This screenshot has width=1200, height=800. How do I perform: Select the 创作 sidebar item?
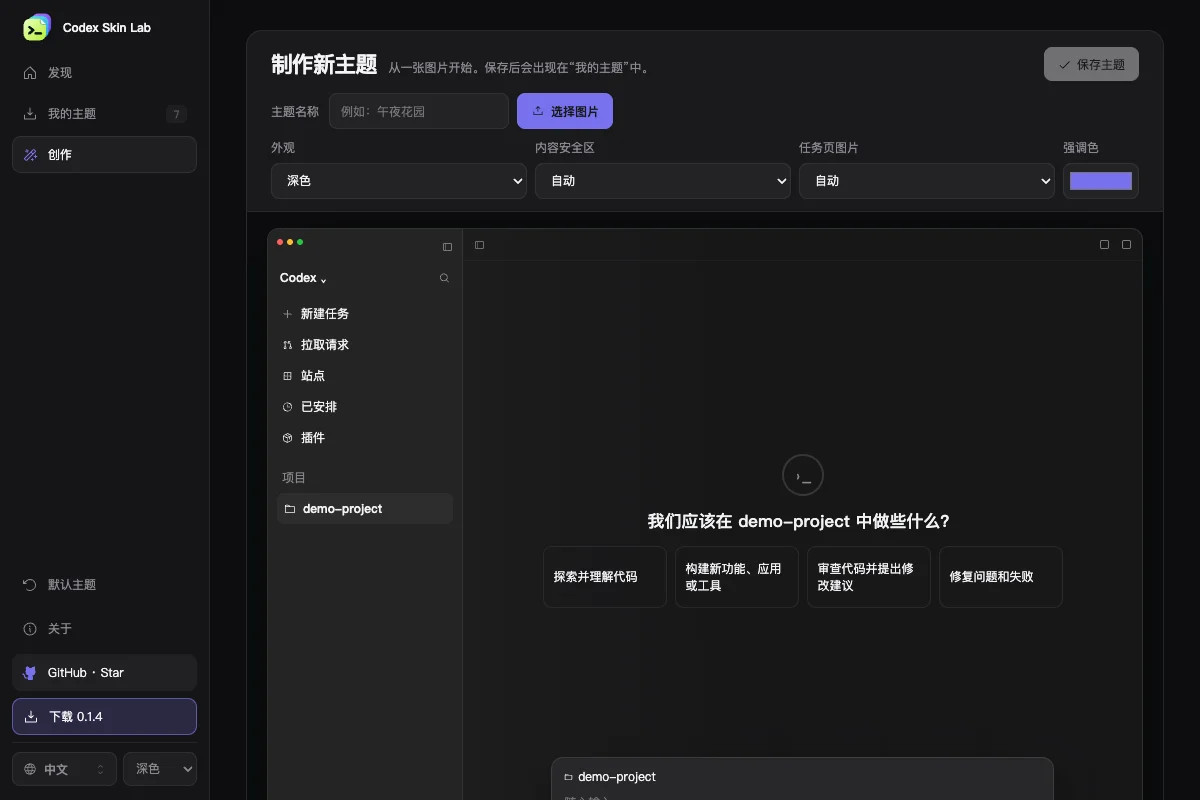pos(104,155)
